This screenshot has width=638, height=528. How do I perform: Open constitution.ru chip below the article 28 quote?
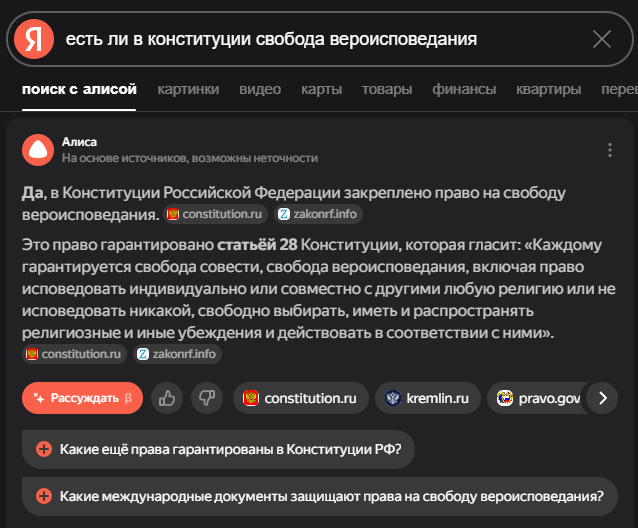[x=74, y=354]
